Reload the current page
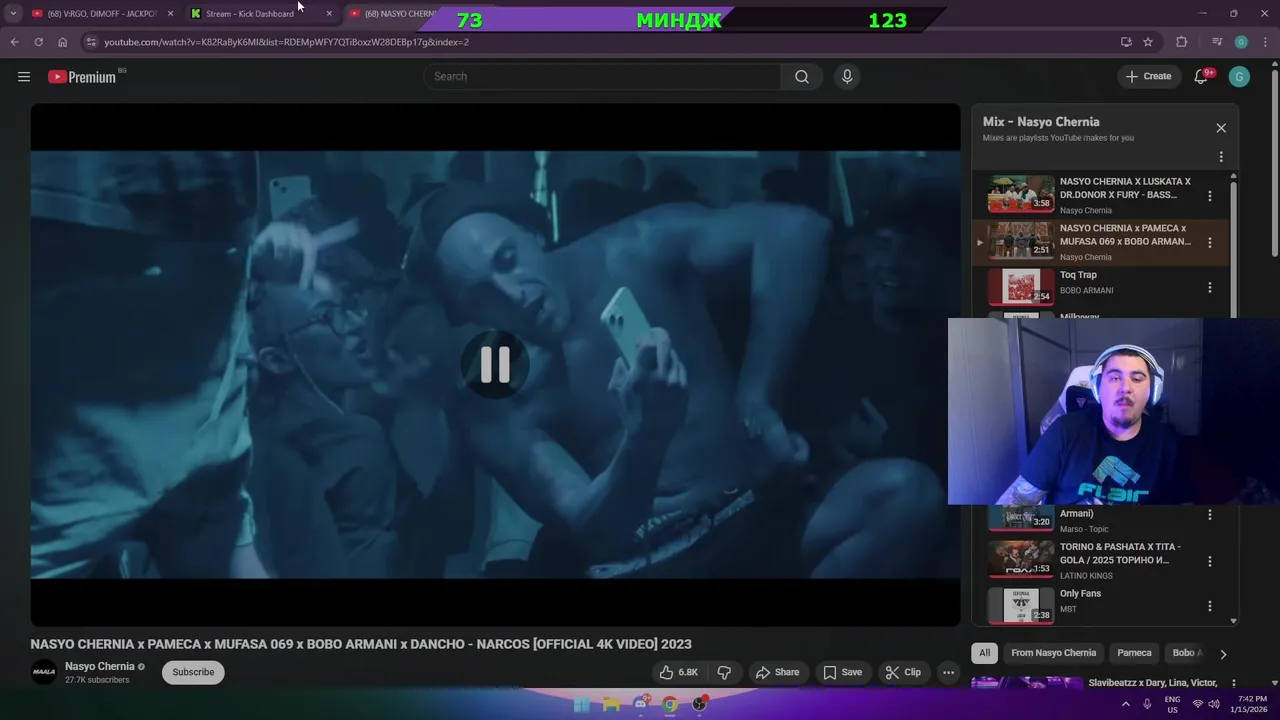Screen dimensions: 1280x720 pyautogui.click(x=38, y=42)
